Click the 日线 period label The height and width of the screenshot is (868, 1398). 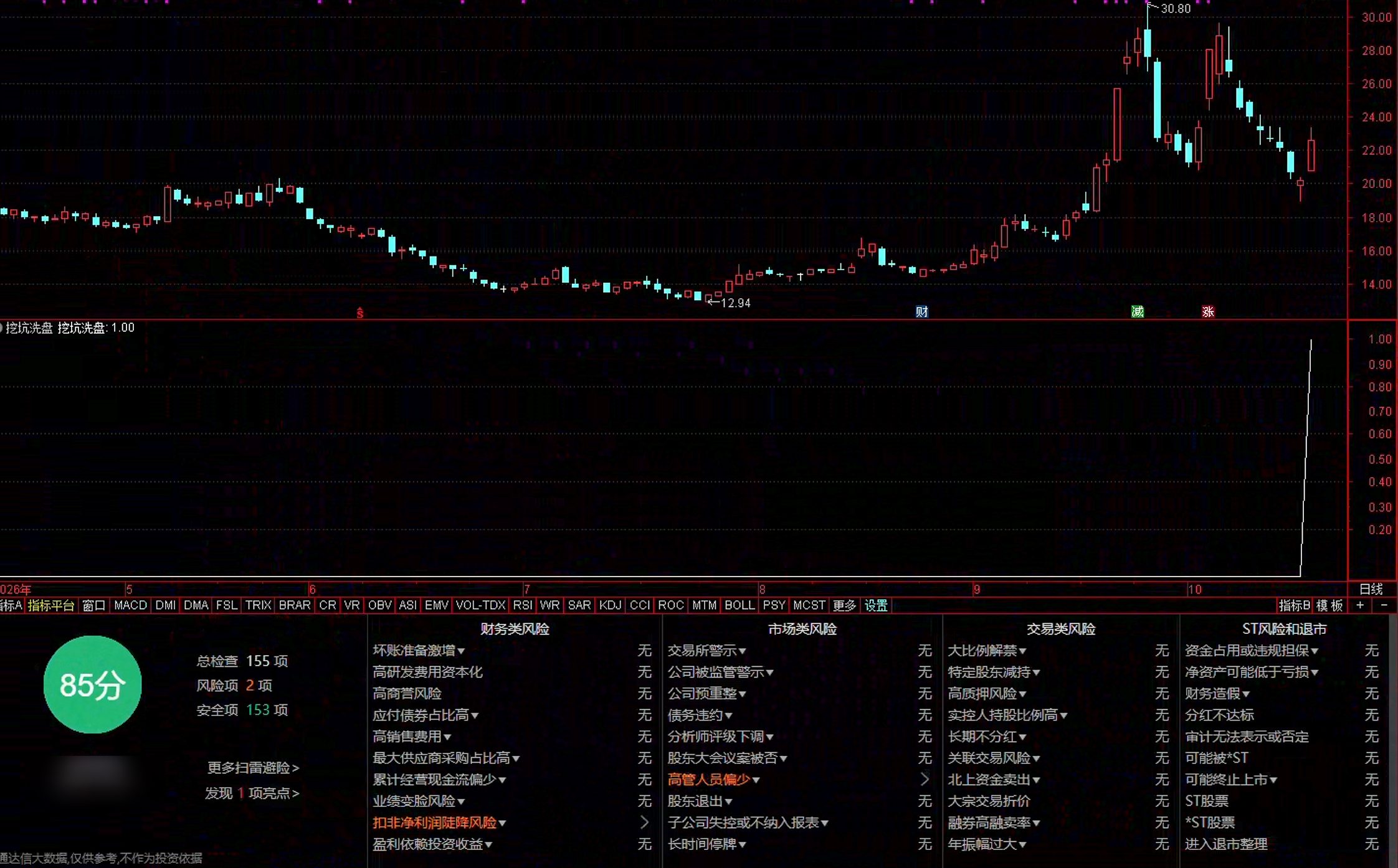tap(1371, 589)
